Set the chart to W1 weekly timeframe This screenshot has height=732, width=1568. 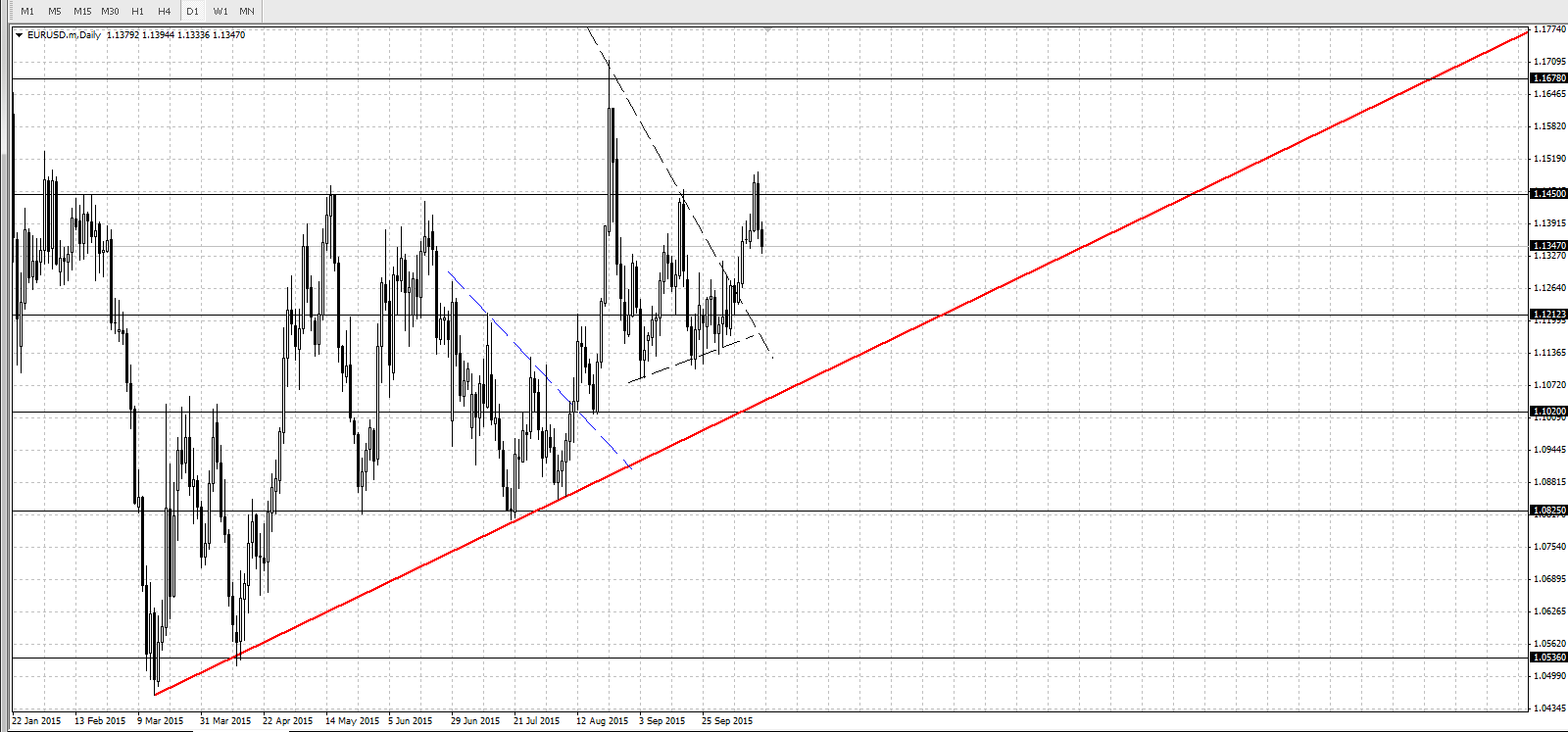click(x=220, y=11)
